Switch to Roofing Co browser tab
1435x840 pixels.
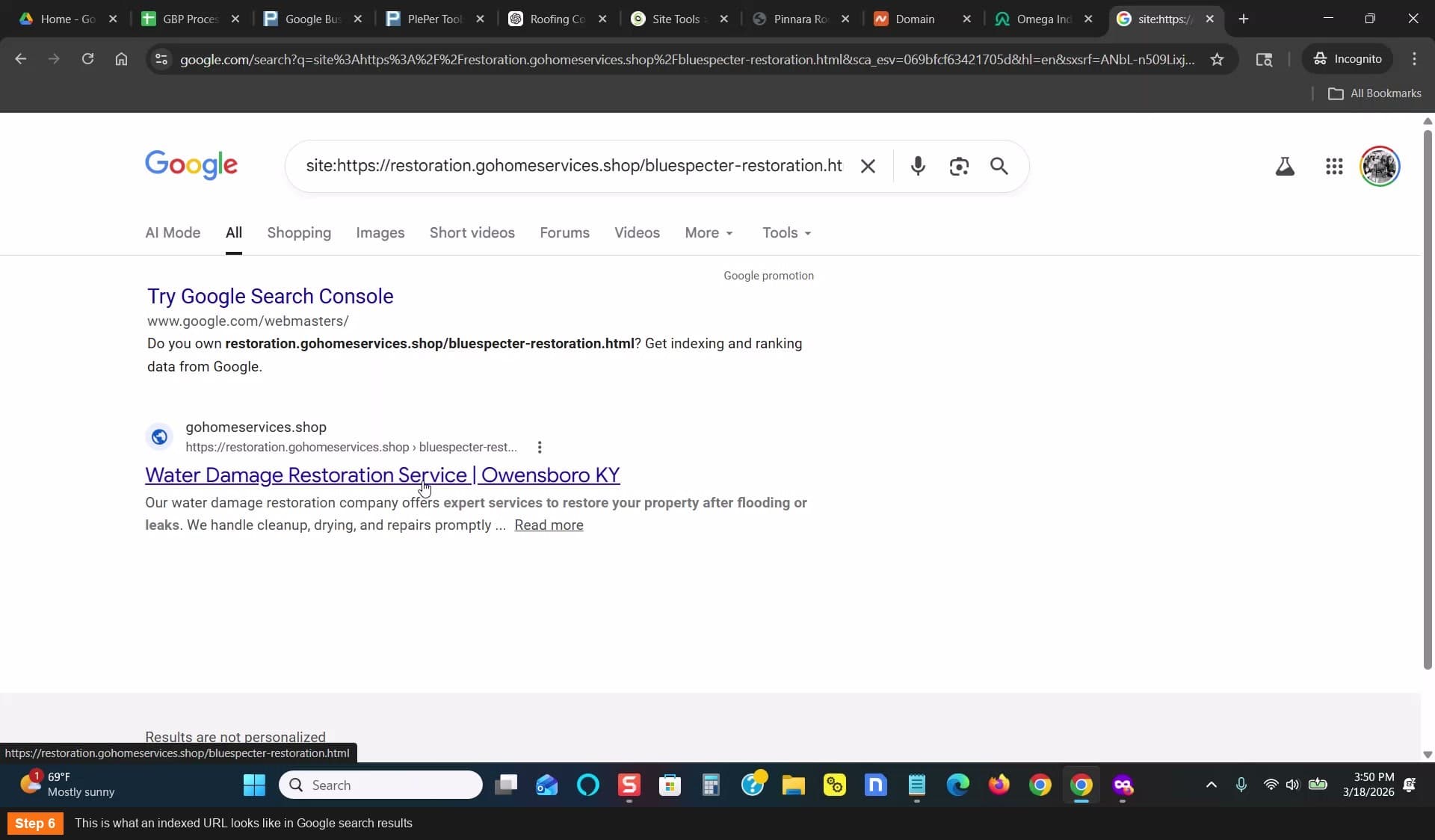557,19
